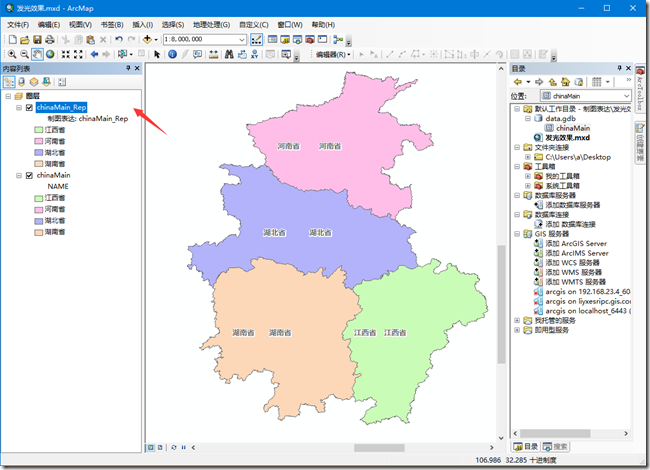
Task: Expand 即用型服务 node
Action: coord(517,330)
